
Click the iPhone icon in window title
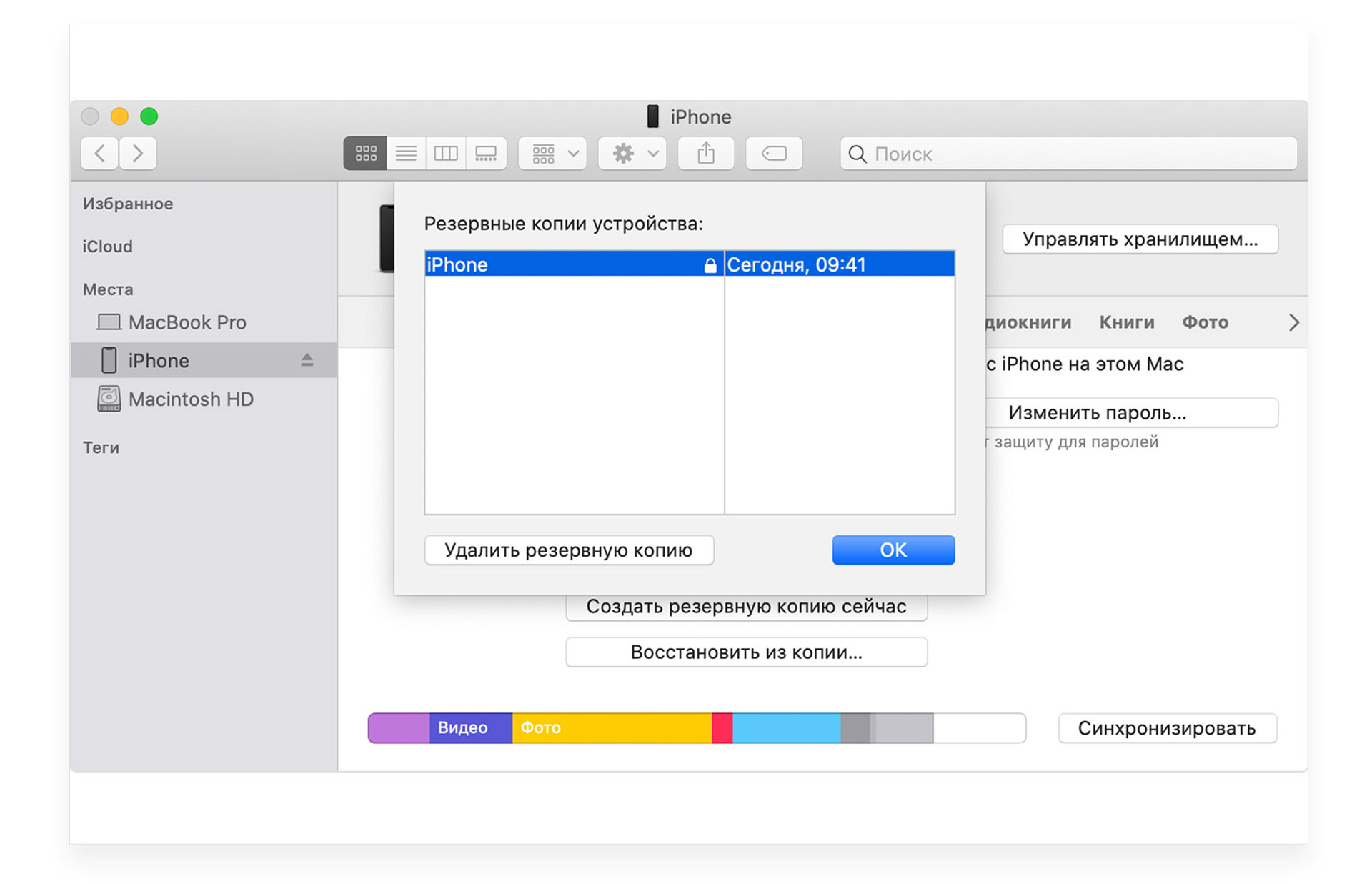652,116
